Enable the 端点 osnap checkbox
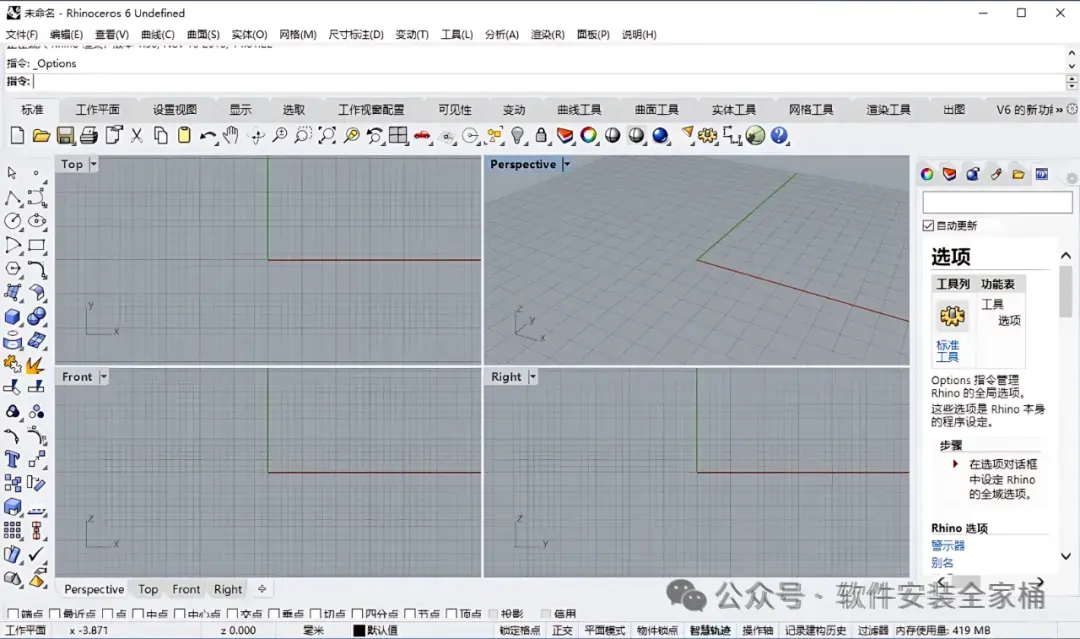Viewport: 1080px width, 639px height. pos(12,614)
